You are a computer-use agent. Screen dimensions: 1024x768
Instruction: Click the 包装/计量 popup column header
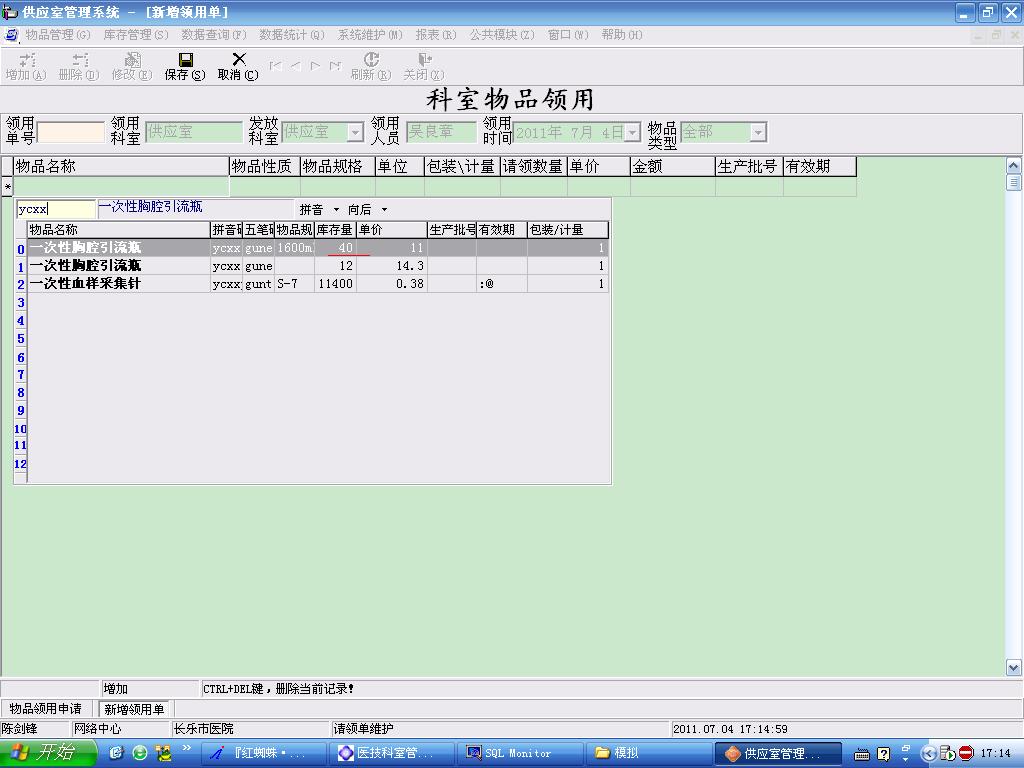pyautogui.click(x=568, y=230)
